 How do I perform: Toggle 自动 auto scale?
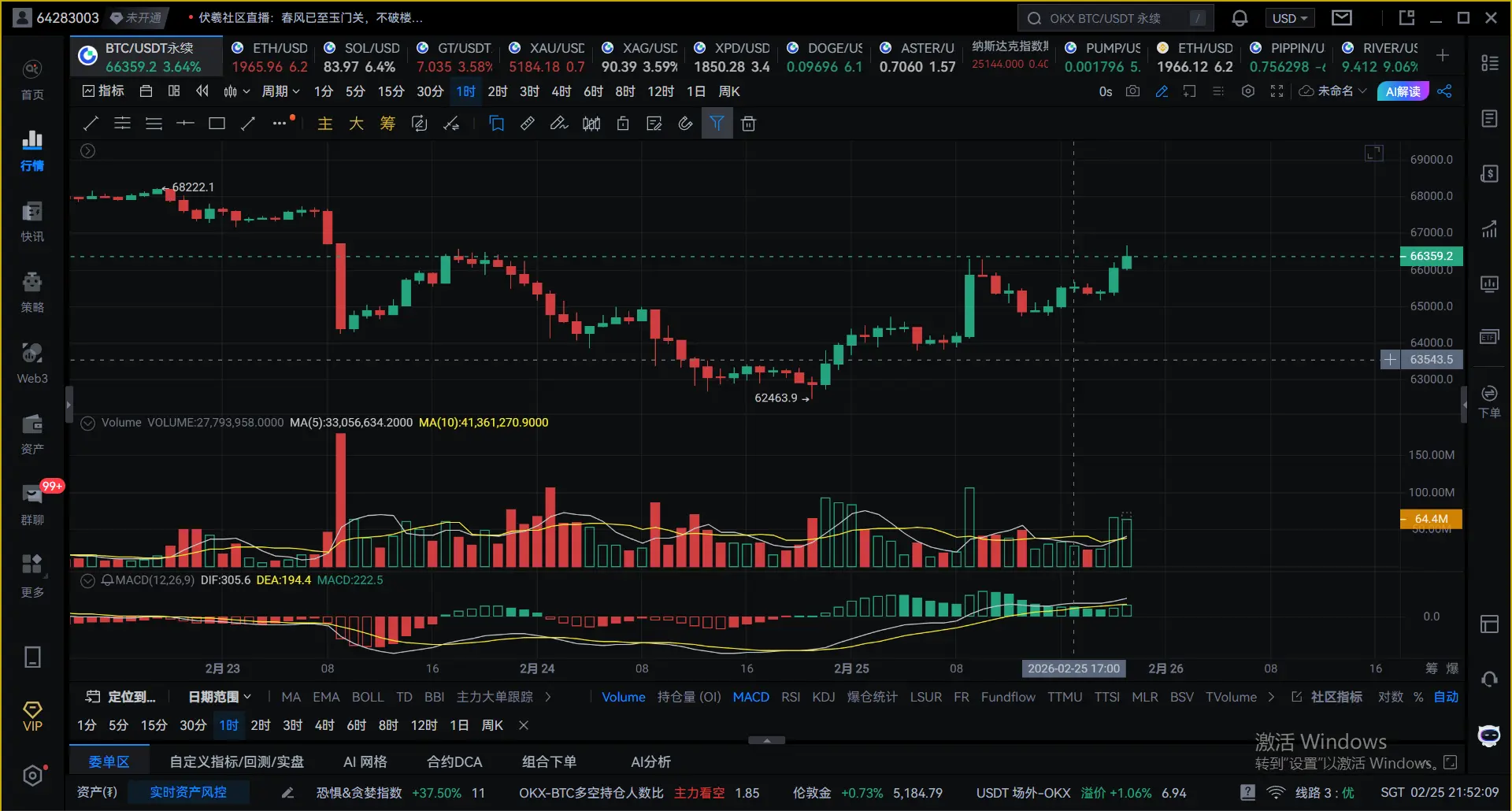[1446, 697]
